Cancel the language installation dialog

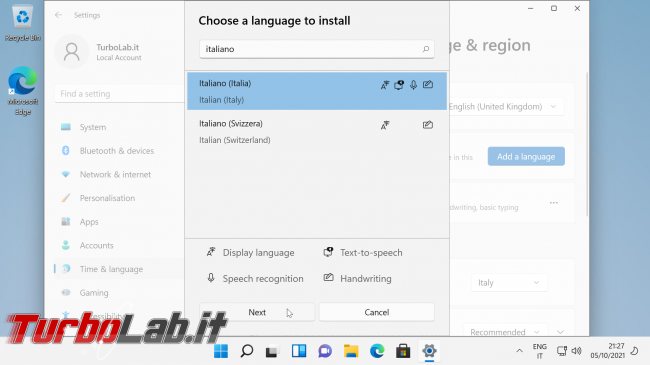pyautogui.click(x=376, y=312)
